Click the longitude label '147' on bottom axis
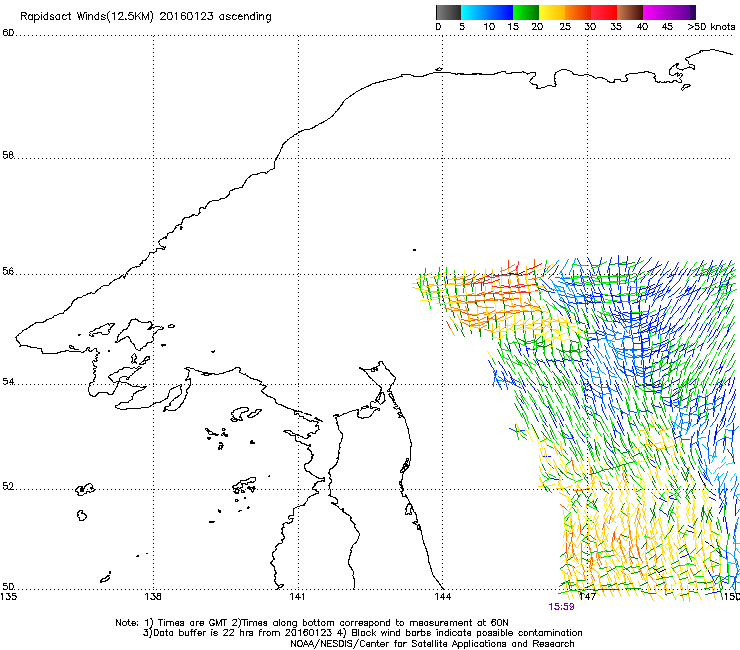740x650 pixels. pos(588,596)
